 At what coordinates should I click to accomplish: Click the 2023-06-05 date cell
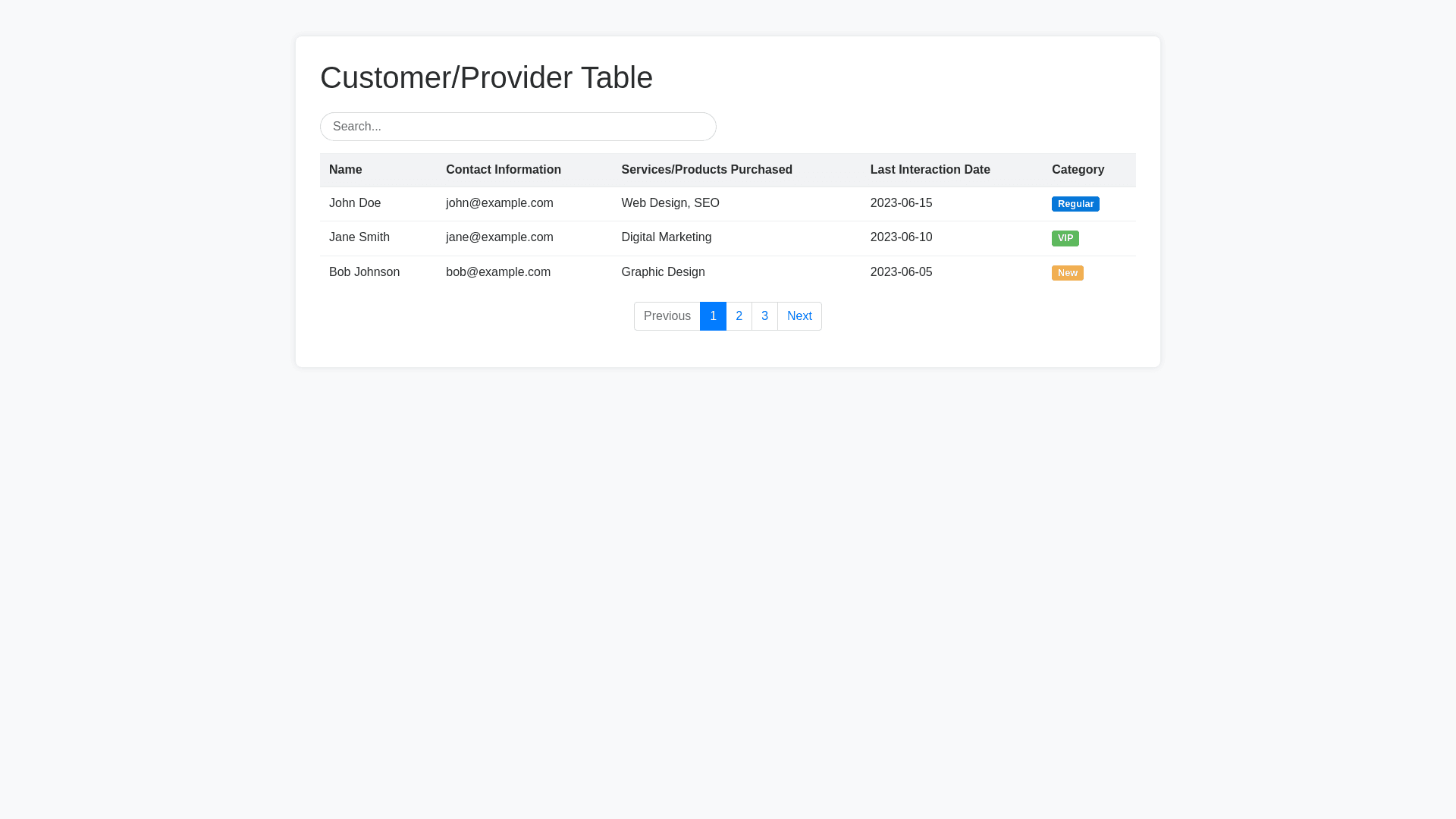click(x=901, y=272)
